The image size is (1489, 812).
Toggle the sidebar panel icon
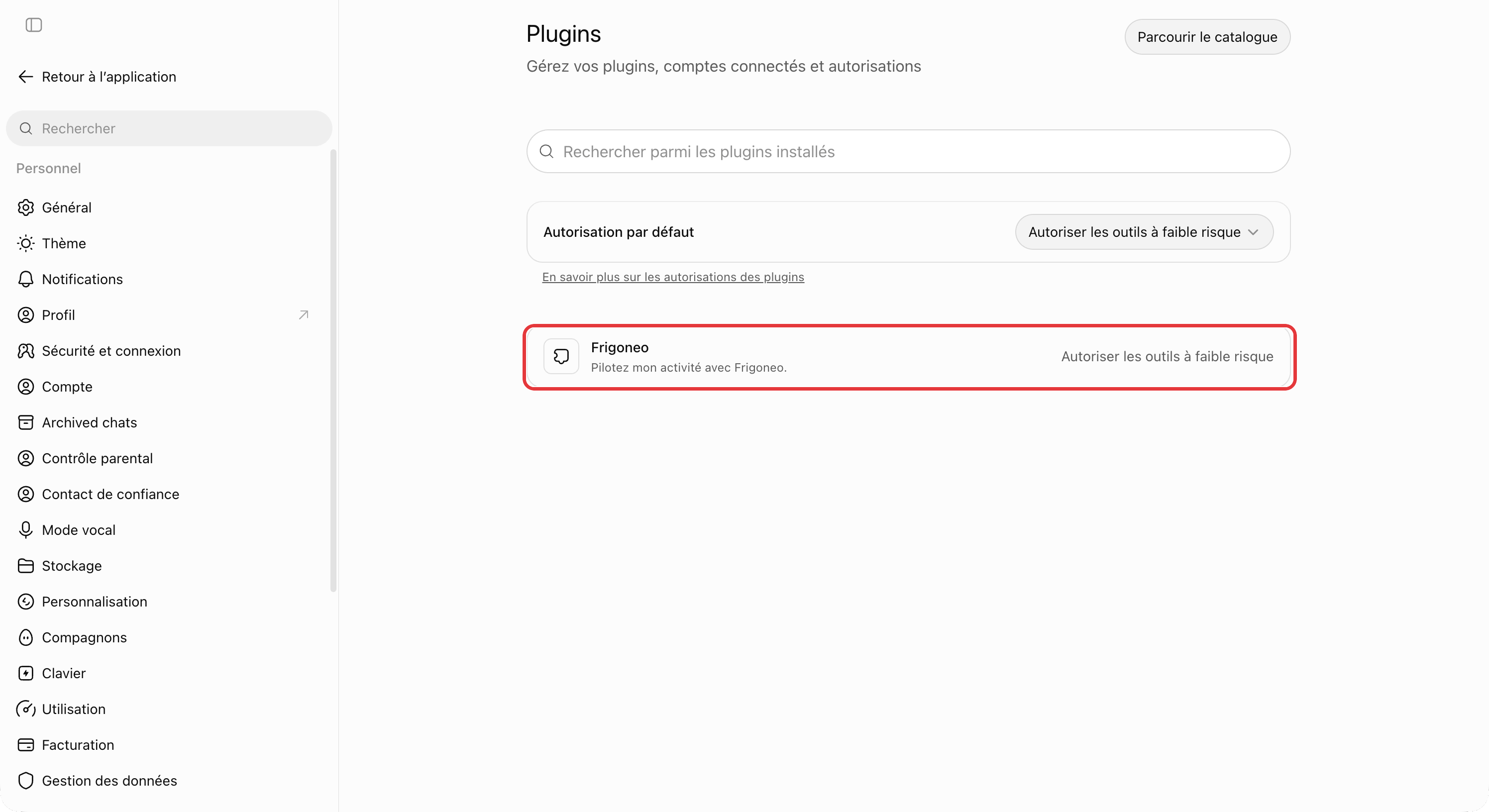[x=33, y=25]
